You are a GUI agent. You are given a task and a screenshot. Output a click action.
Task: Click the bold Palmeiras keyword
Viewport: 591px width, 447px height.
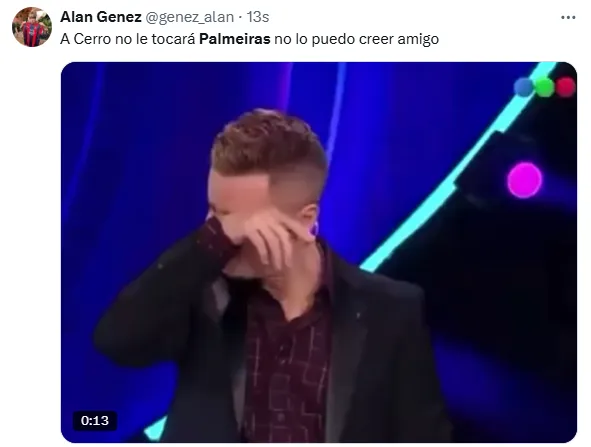point(234,39)
